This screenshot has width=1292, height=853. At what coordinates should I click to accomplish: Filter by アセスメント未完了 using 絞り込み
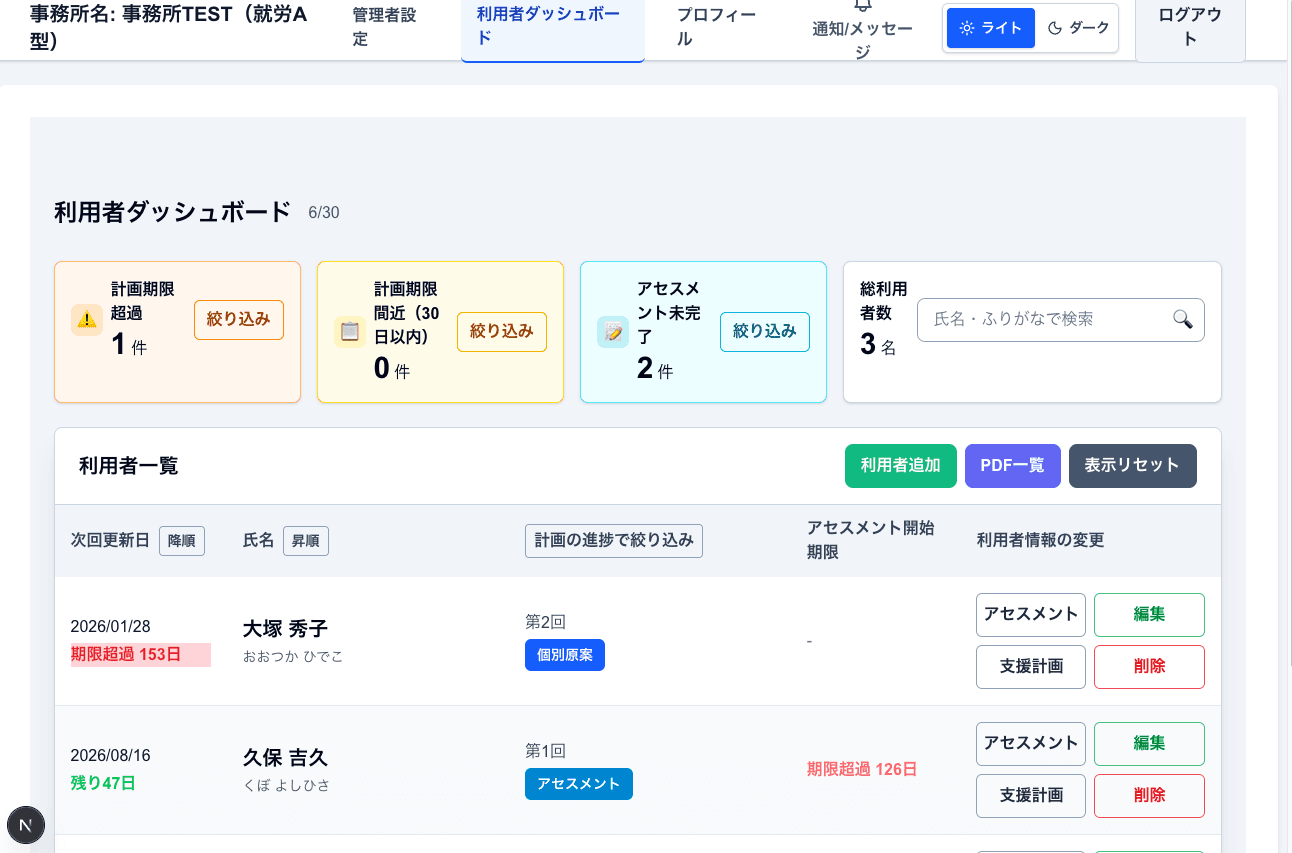[765, 332]
